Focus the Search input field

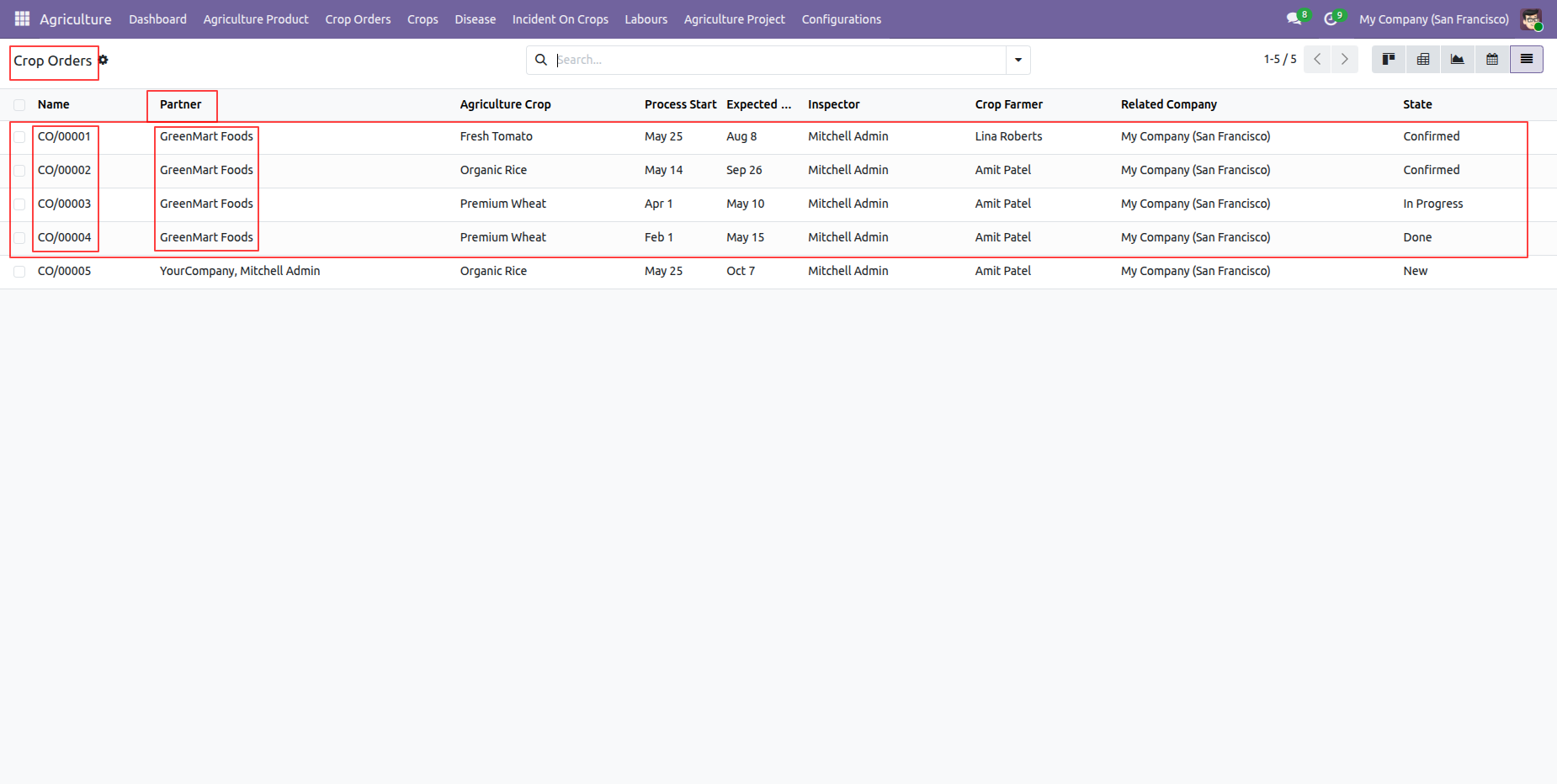pos(778,60)
